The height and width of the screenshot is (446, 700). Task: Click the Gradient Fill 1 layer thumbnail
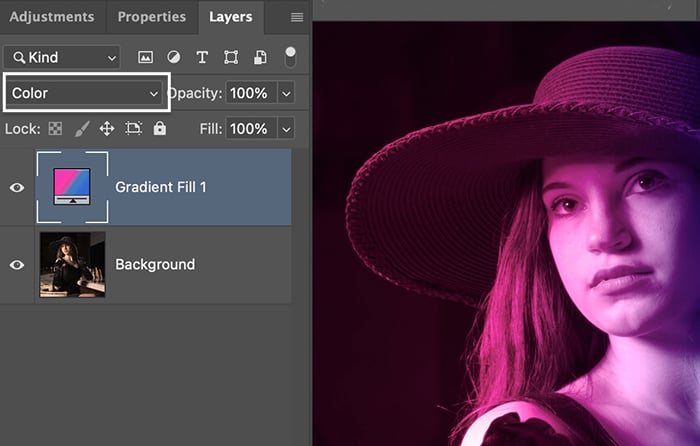click(72, 187)
